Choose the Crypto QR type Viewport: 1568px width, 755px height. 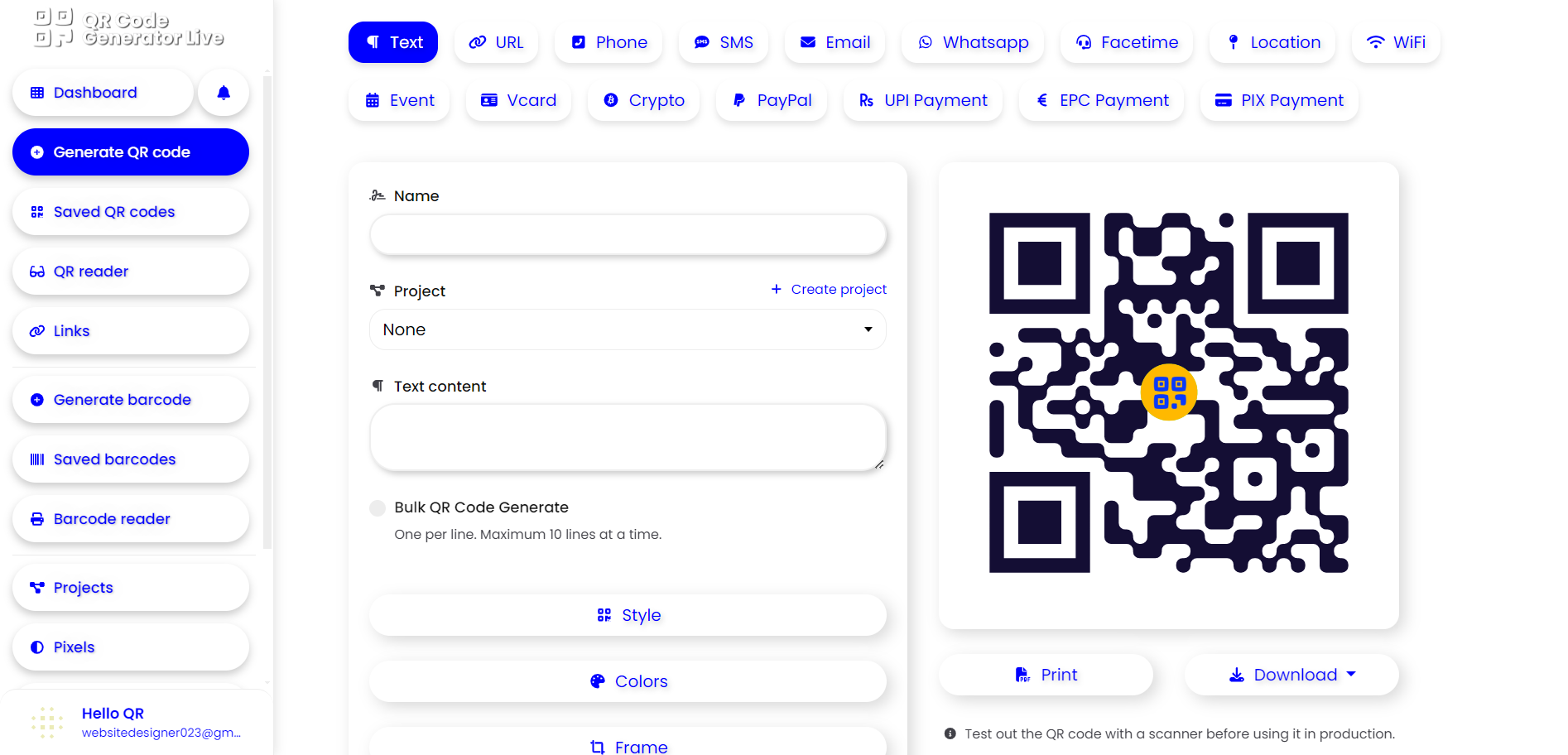643,100
